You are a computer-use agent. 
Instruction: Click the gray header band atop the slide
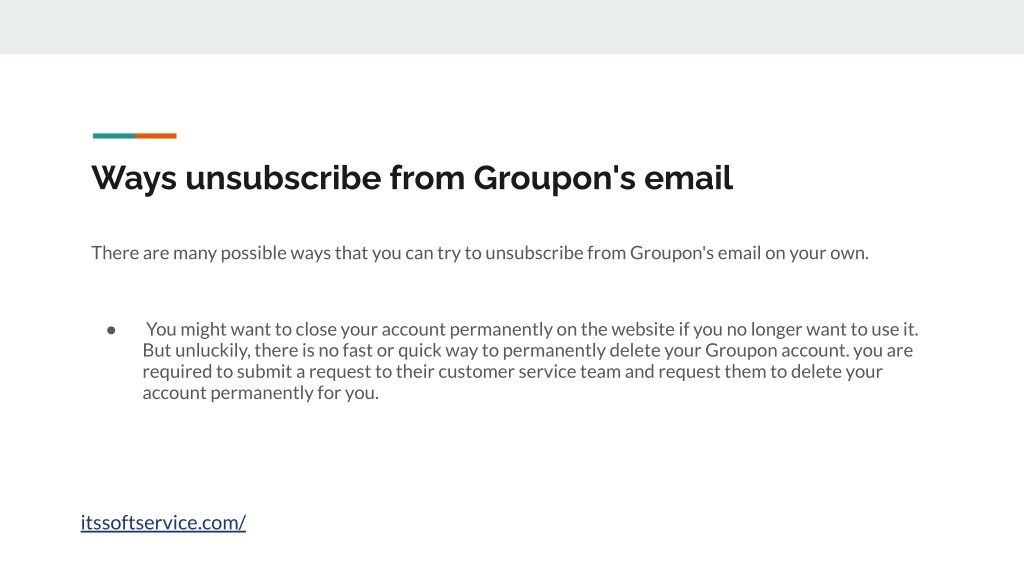(x=512, y=27)
